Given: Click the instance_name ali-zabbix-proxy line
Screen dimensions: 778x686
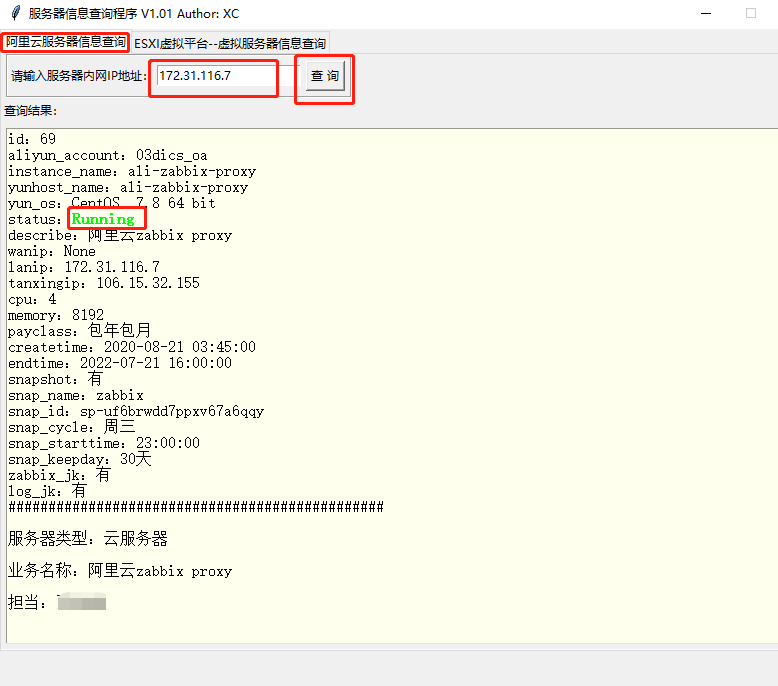Looking at the screenshot, I should [x=132, y=171].
